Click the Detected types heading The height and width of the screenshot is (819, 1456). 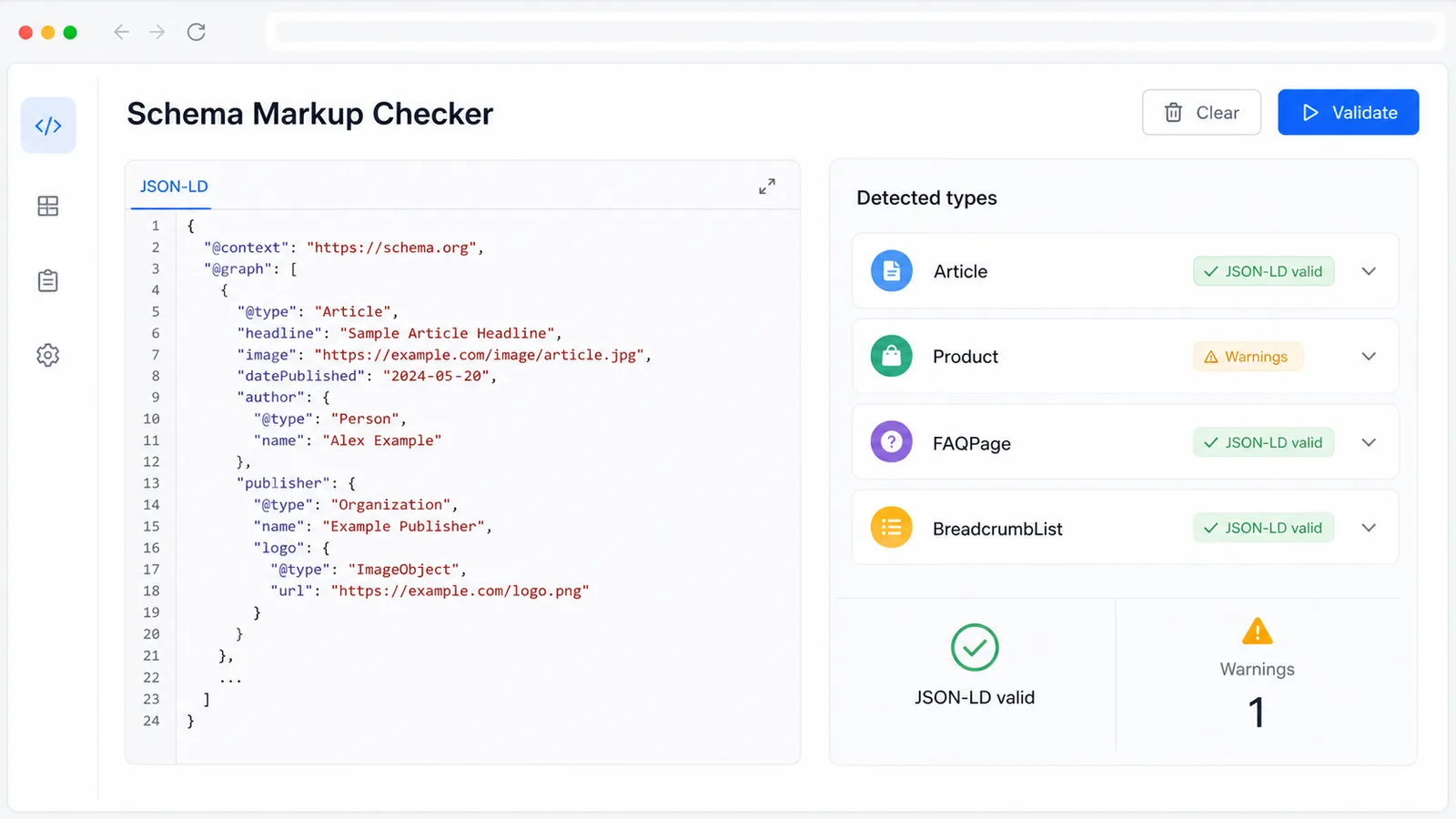[x=926, y=197]
